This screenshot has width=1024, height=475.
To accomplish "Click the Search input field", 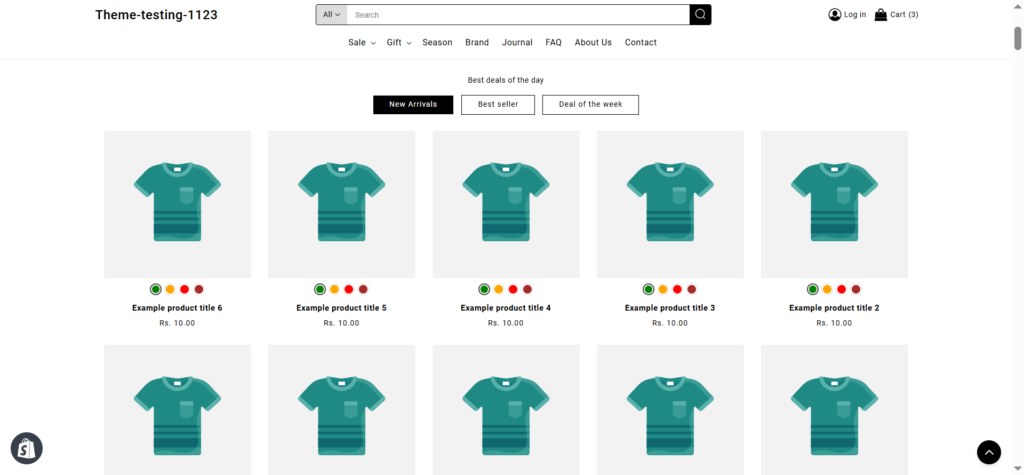I will [518, 14].
